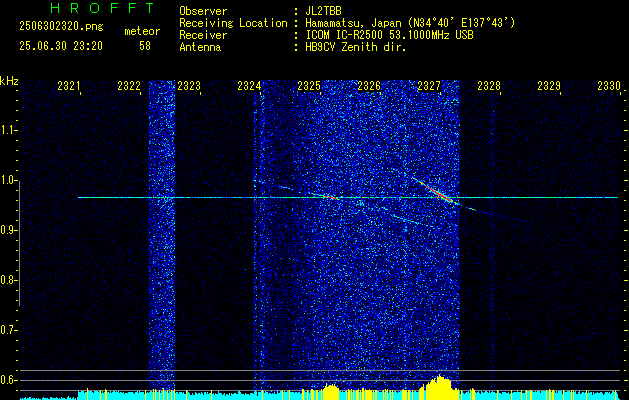The image size is (629, 400).
Task: Click the 2322 time marker
Action: coord(129,85)
